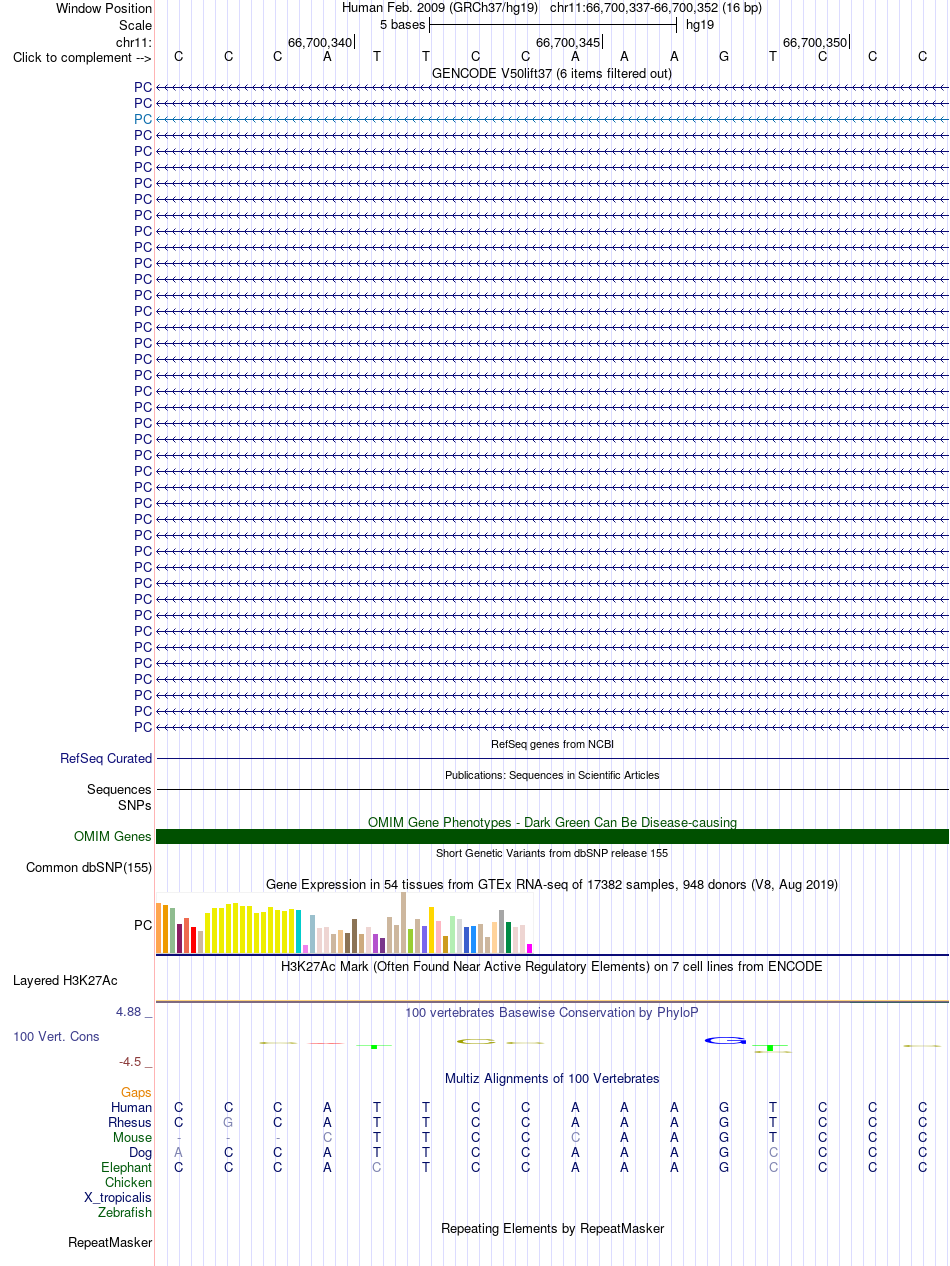Select the Human alignment row label
Screen dimensions: 950x1266
coord(132,1107)
